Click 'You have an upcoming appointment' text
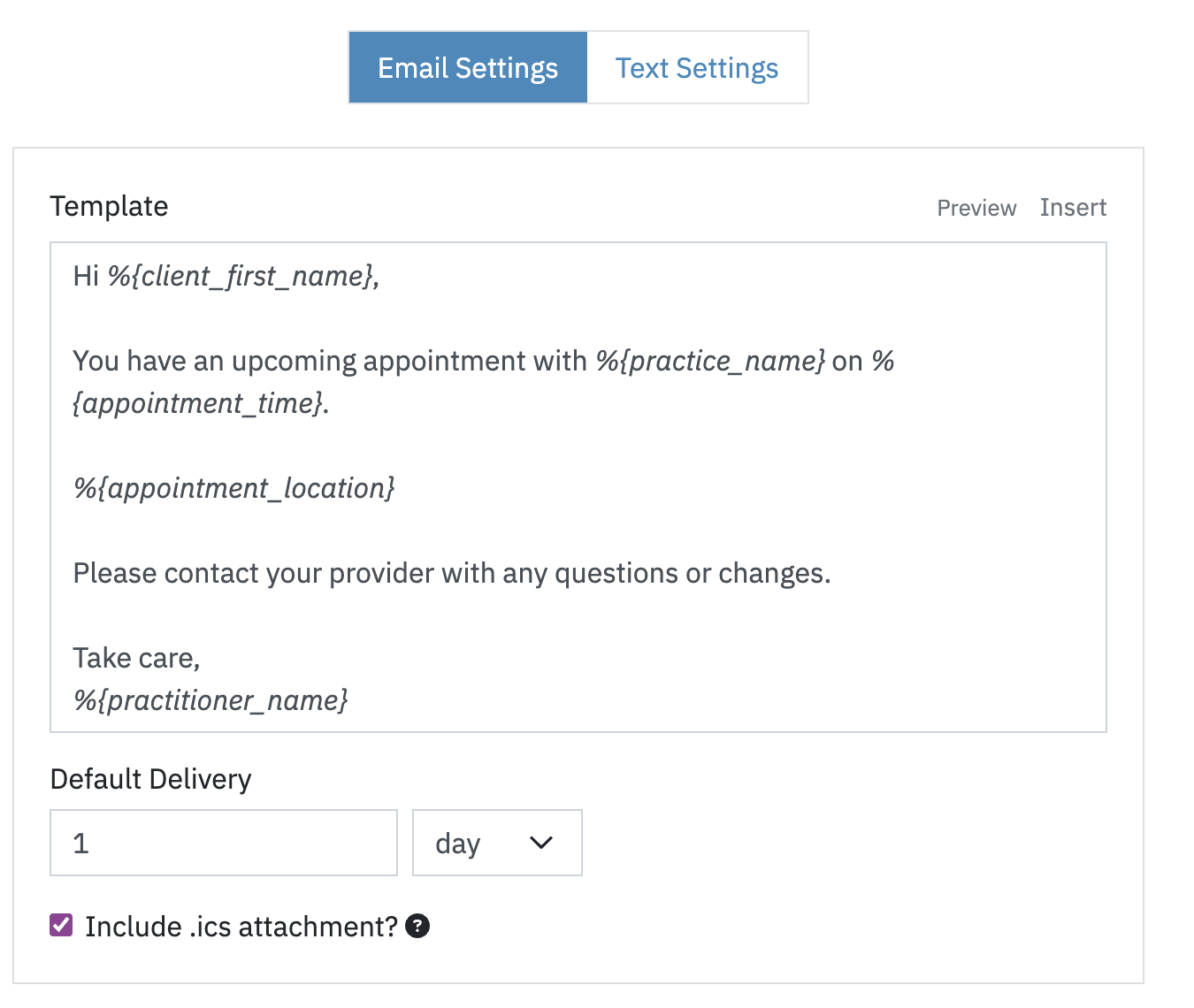Screen dimensions: 1194x1008 (329, 361)
